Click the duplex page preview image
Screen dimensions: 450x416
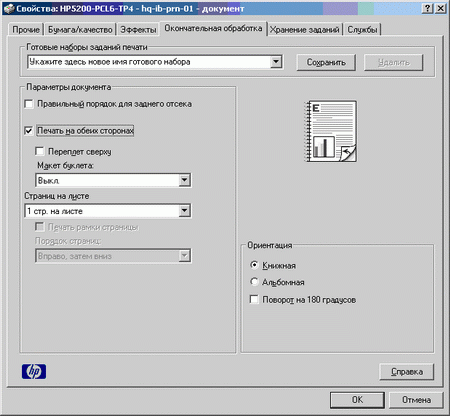331,131
